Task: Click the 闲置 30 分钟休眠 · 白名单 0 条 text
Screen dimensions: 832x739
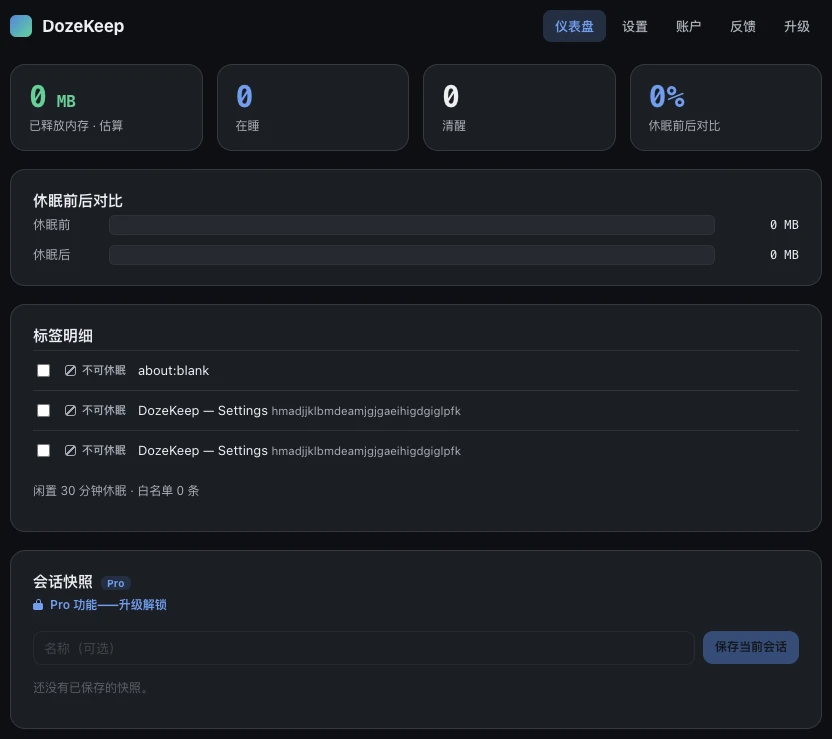Action: pos(116,491)
